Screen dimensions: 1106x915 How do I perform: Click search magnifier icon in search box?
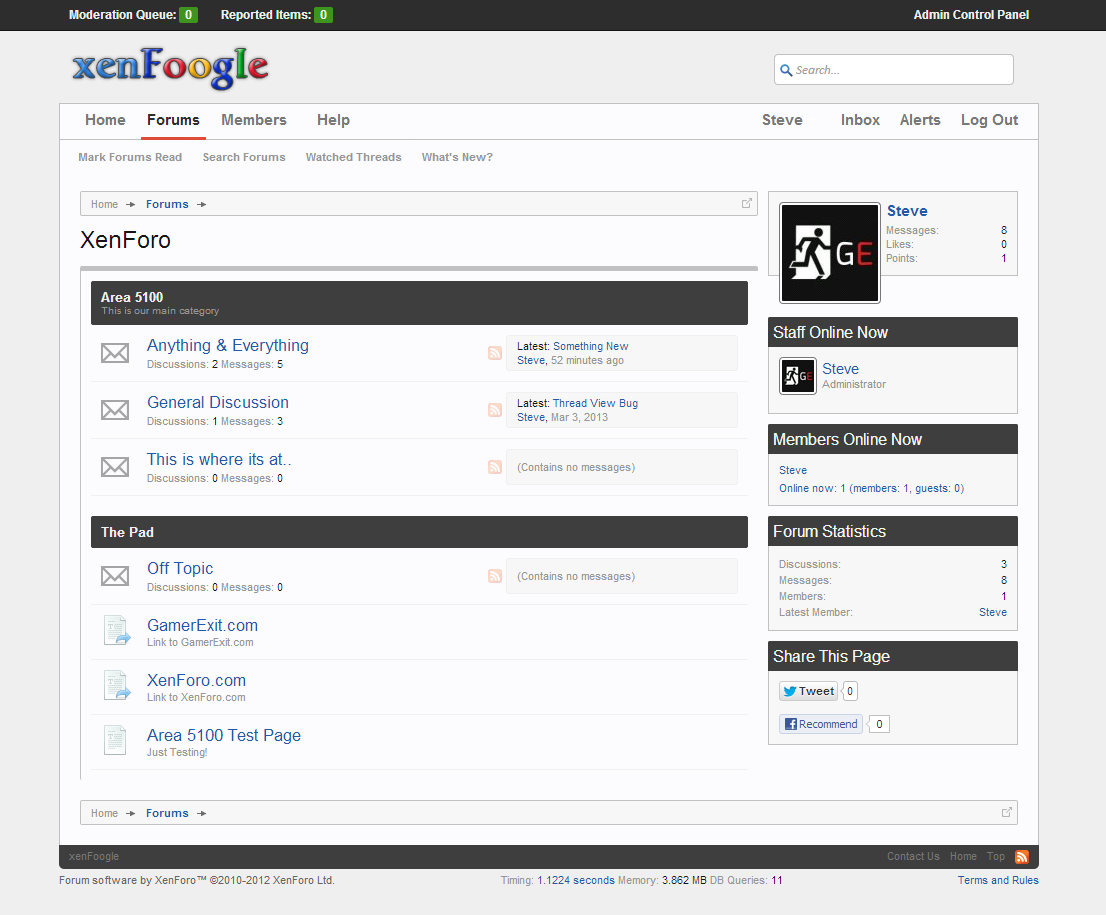tap(786, 70)
